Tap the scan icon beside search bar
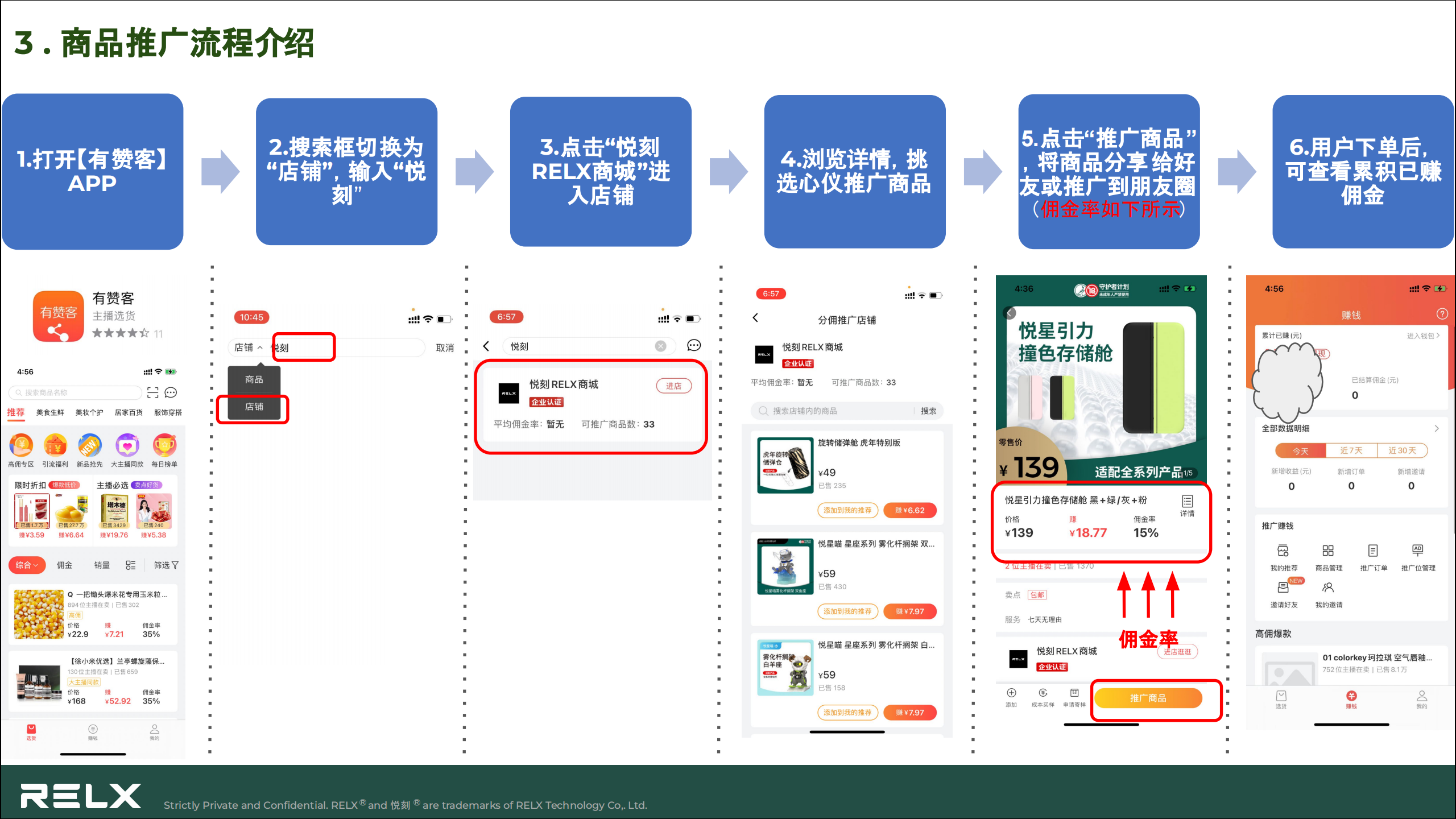 [x=152, y=392]
